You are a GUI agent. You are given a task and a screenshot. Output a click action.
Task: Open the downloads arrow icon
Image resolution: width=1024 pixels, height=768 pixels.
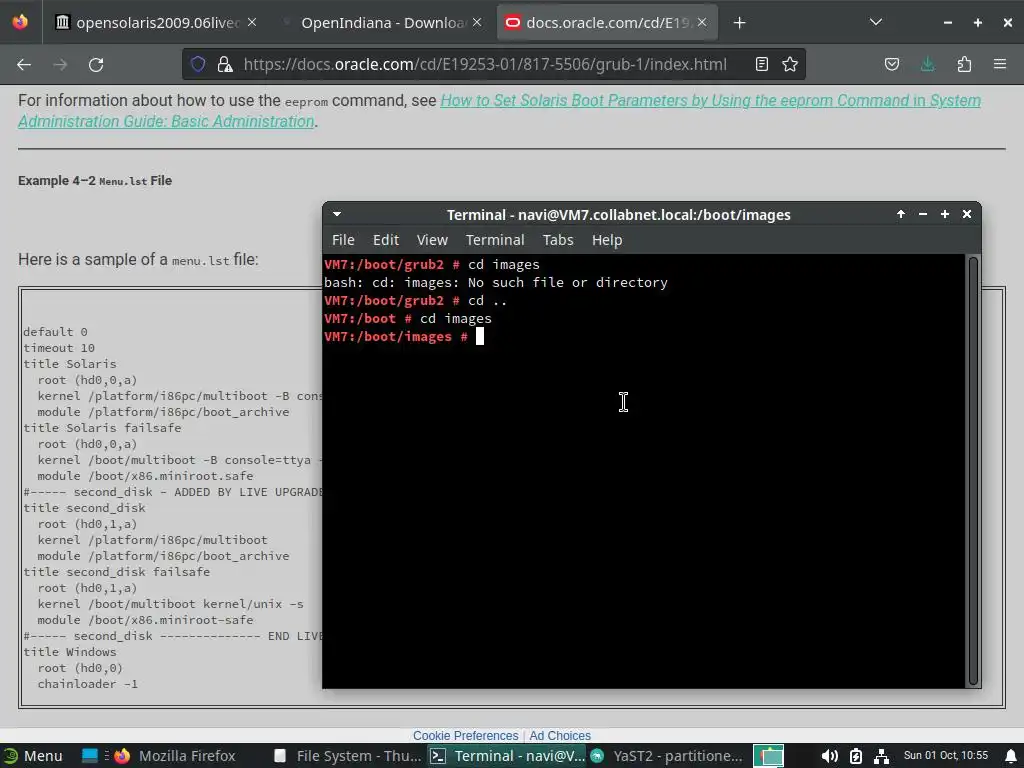927,64
